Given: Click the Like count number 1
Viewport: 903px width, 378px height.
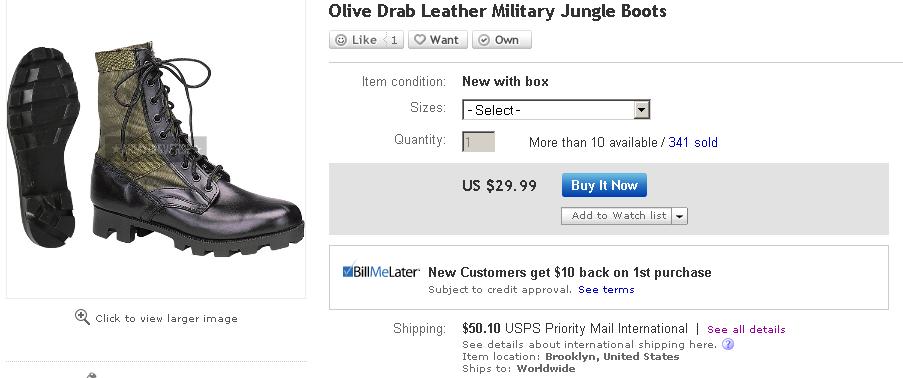Looking at the screenshot, I should point(394,40).
